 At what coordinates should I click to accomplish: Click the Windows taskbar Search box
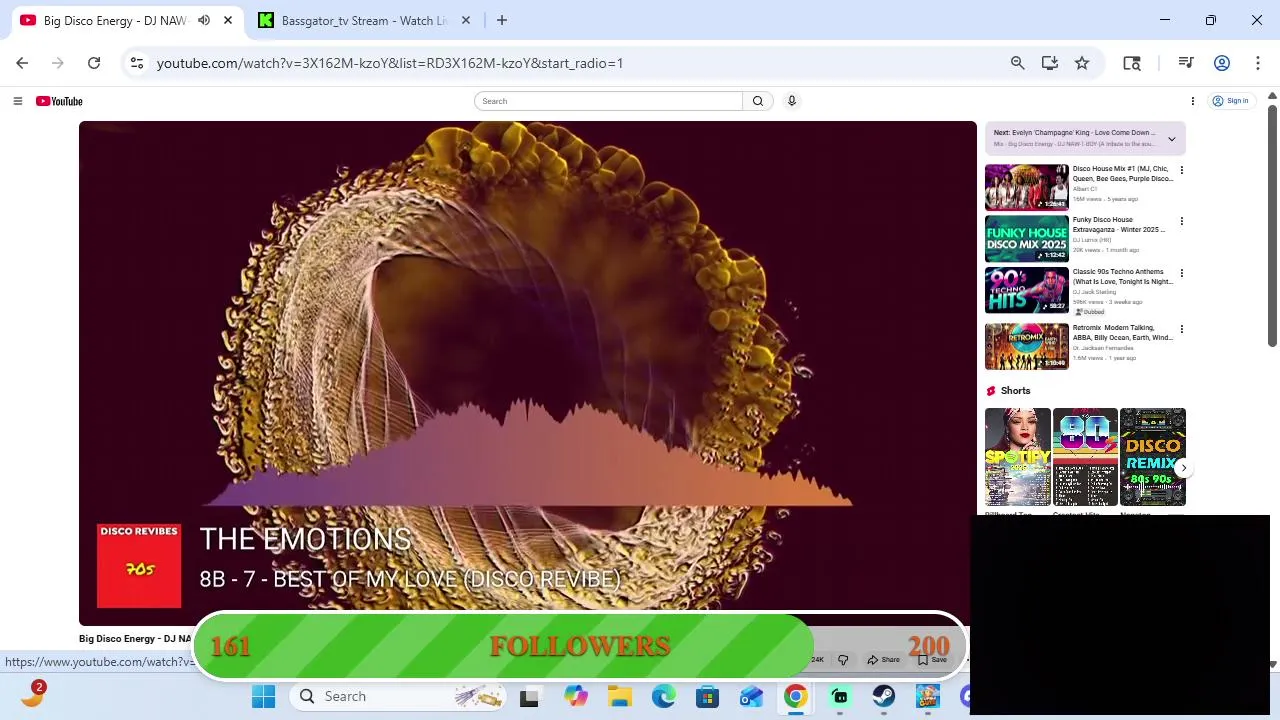[x=397, y=697]
